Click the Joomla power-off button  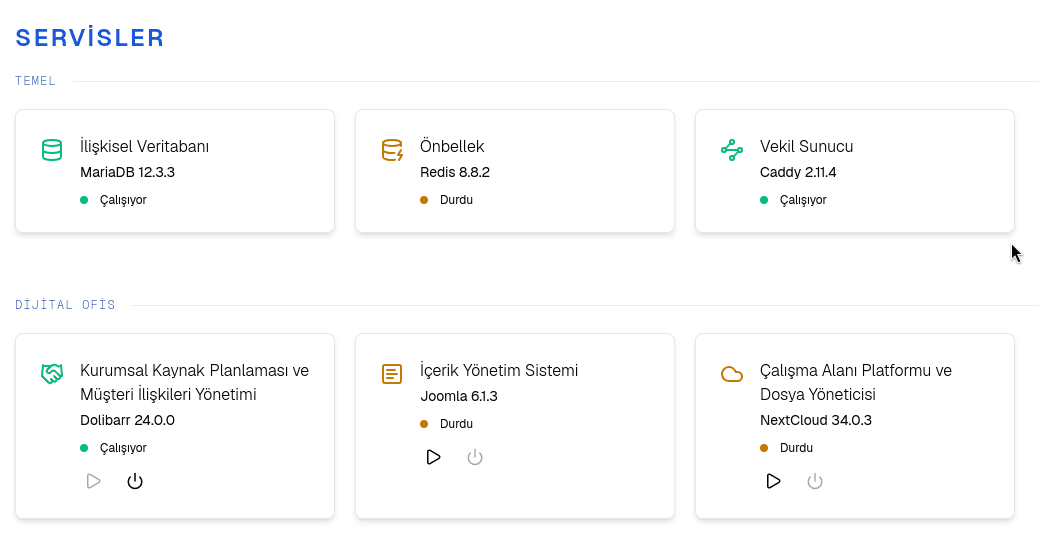475,457
